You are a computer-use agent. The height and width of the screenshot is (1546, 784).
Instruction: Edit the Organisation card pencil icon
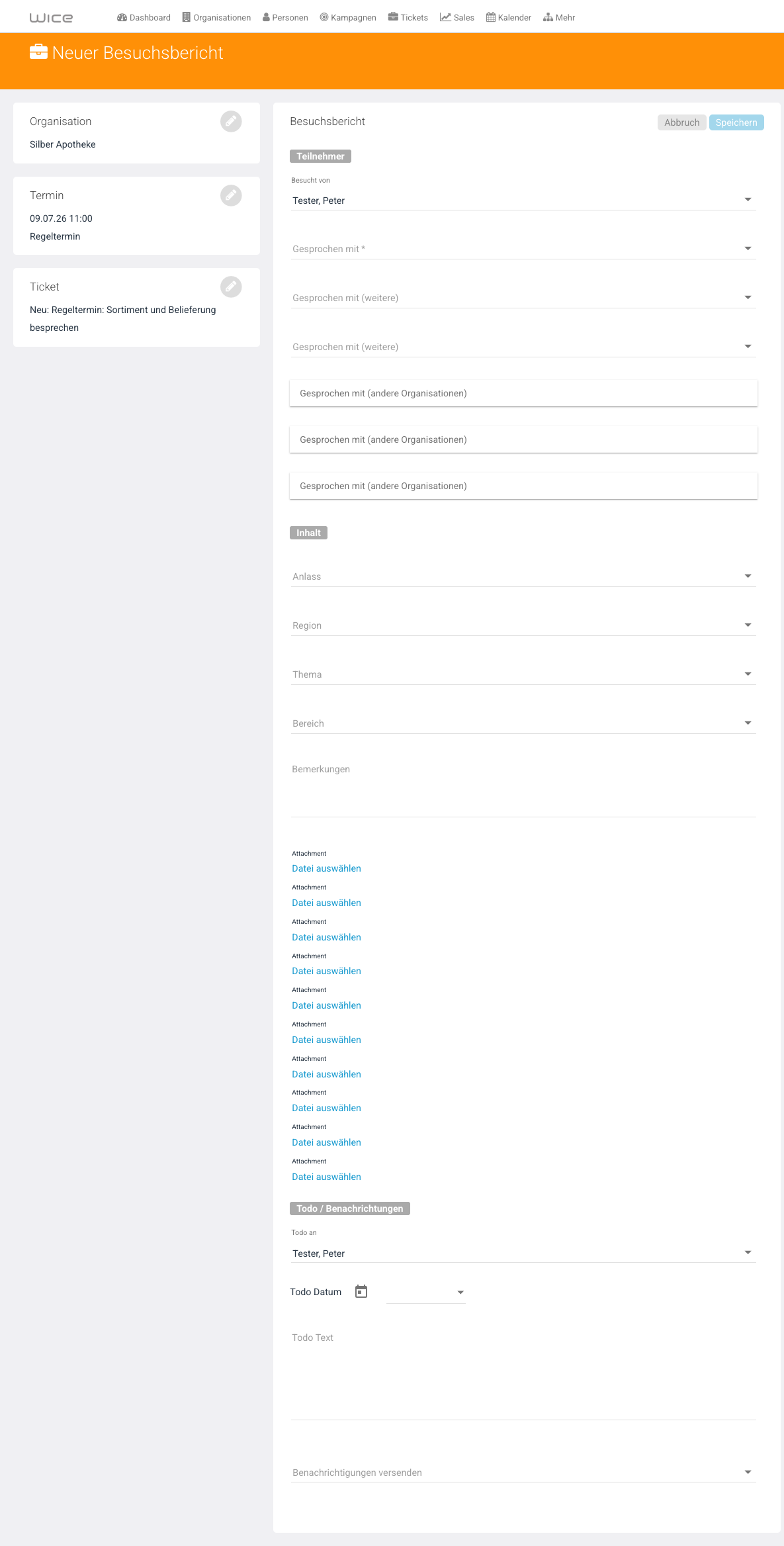pos(231,121)
